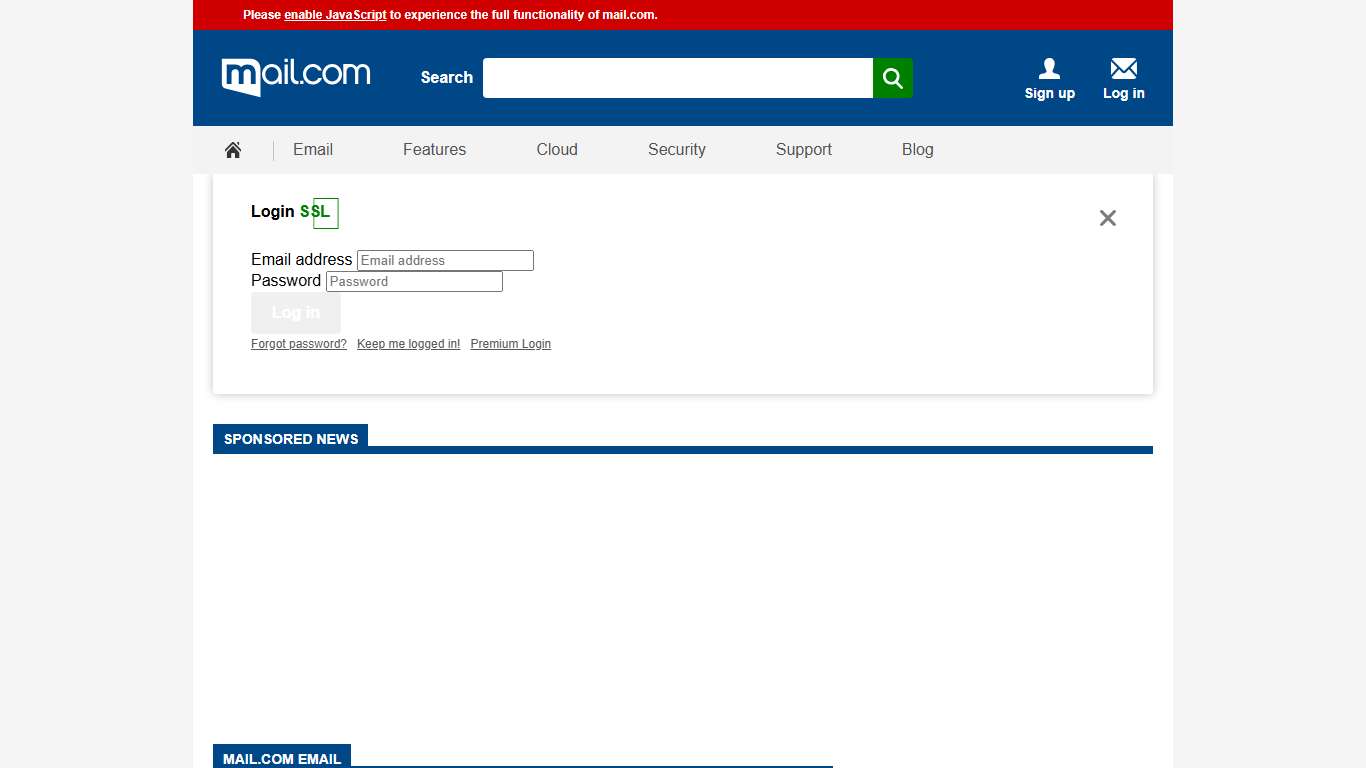Viewport: 1366px width, 768px height.
Task: Click inside the Email address input field
Action: (x=444, y=260)
